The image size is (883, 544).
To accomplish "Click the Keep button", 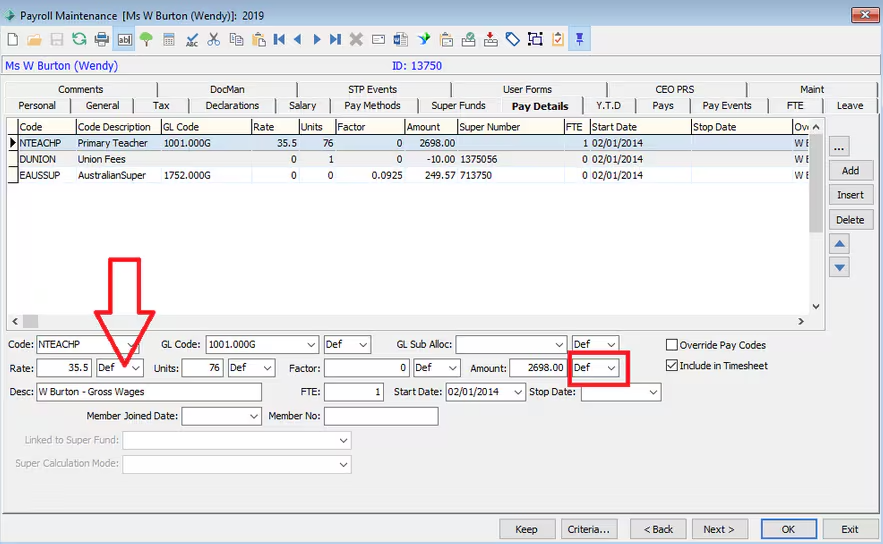I will [527, 529].
